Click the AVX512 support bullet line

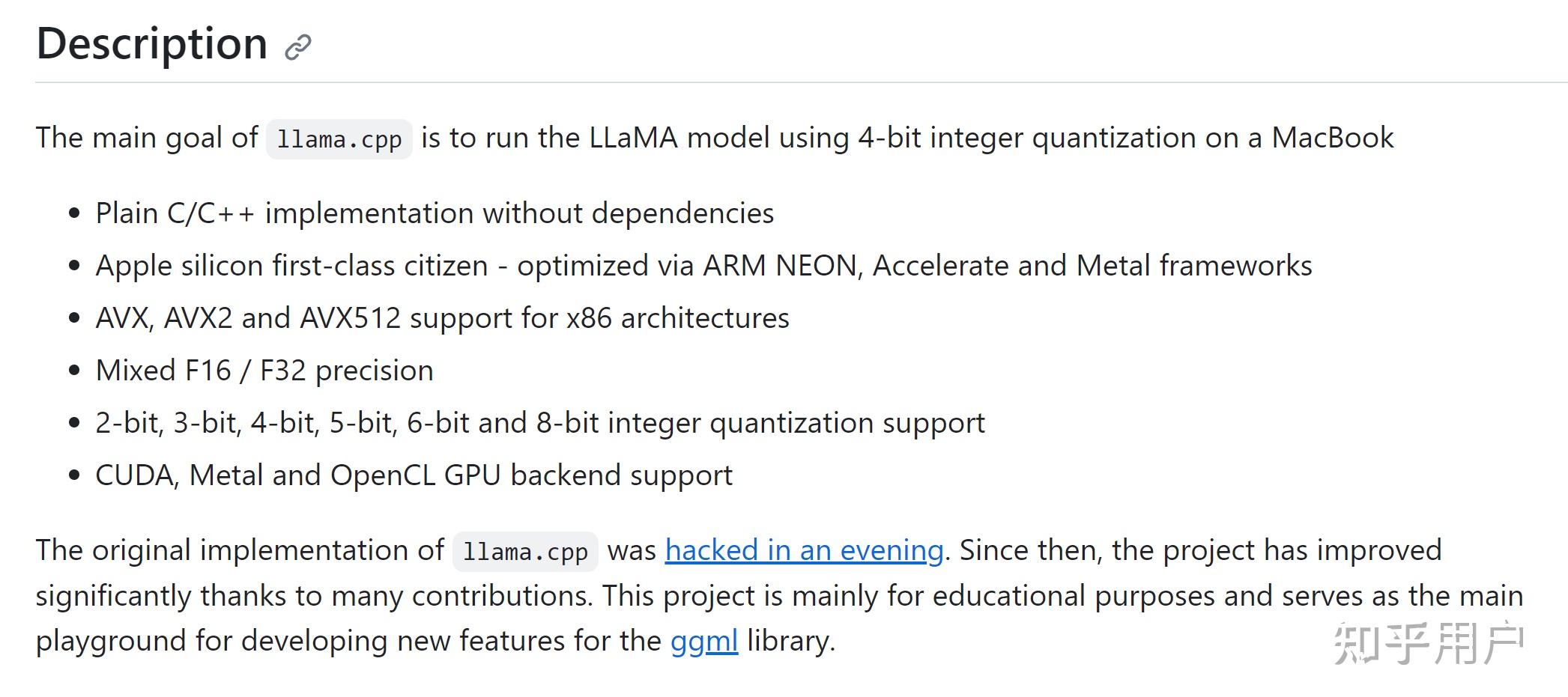(442, 318)
